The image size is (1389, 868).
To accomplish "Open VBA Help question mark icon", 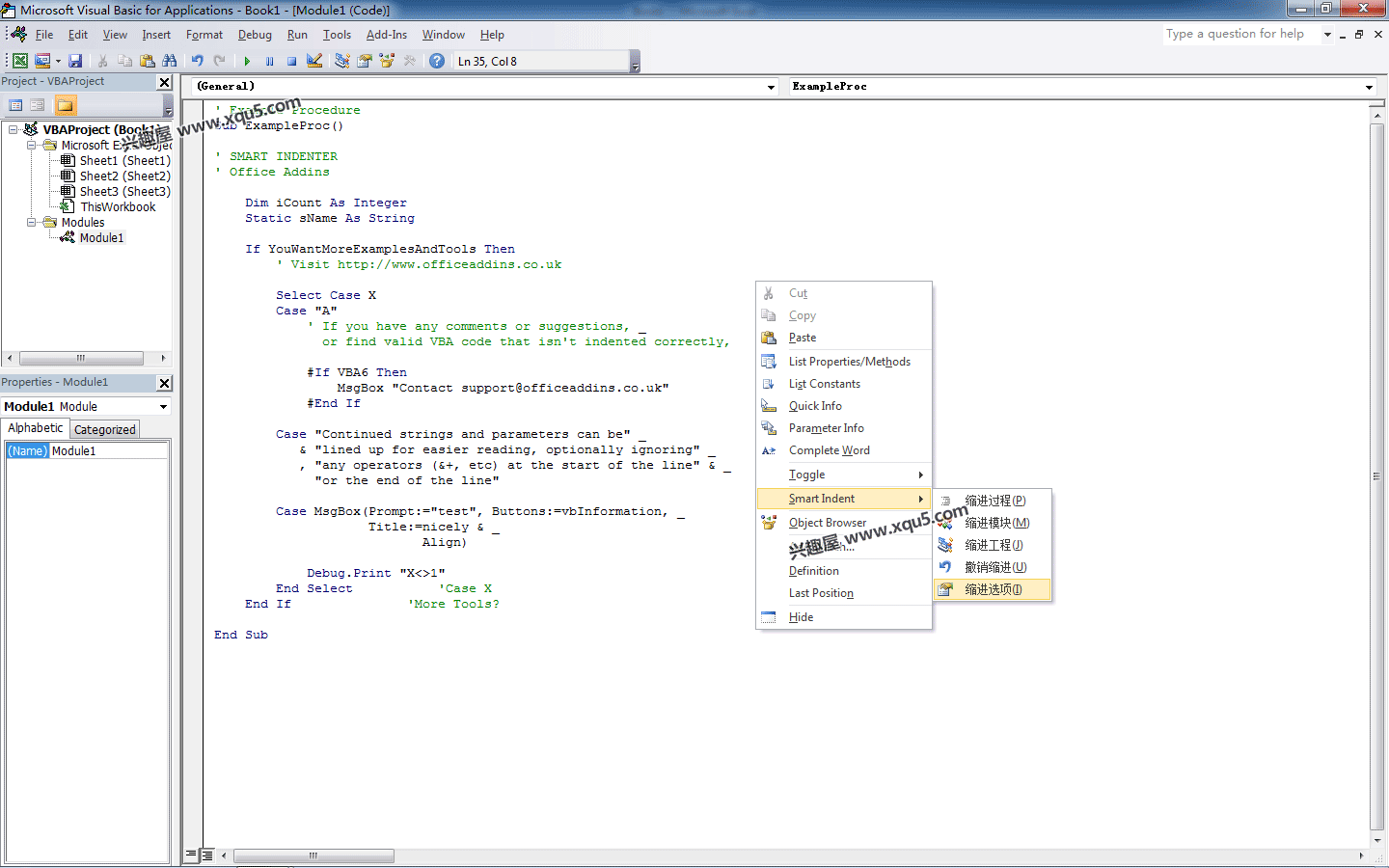I will tap(437, 61).
